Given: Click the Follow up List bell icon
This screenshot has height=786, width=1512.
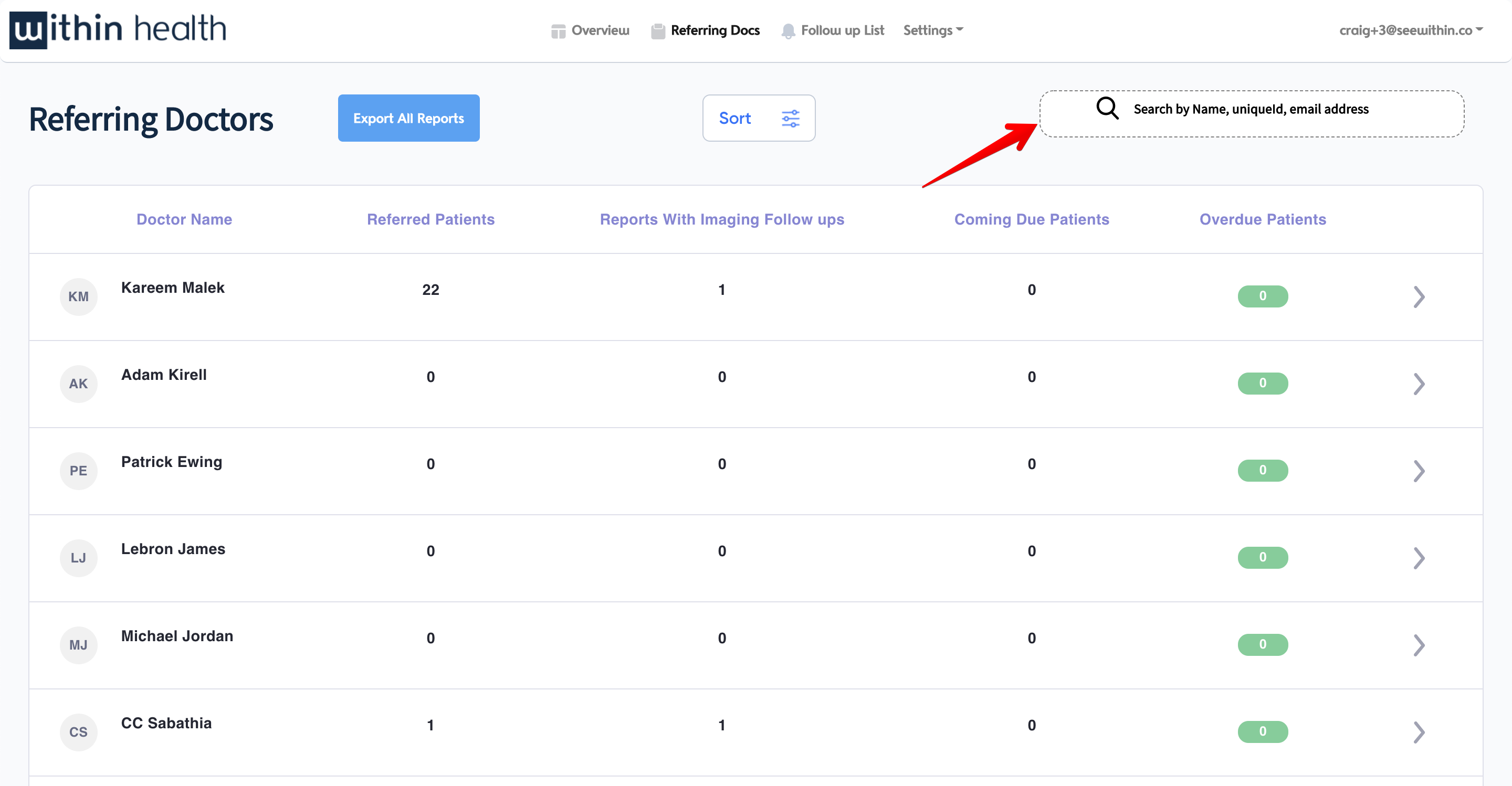Looking at the screenshot, I should tap(787, 31).
